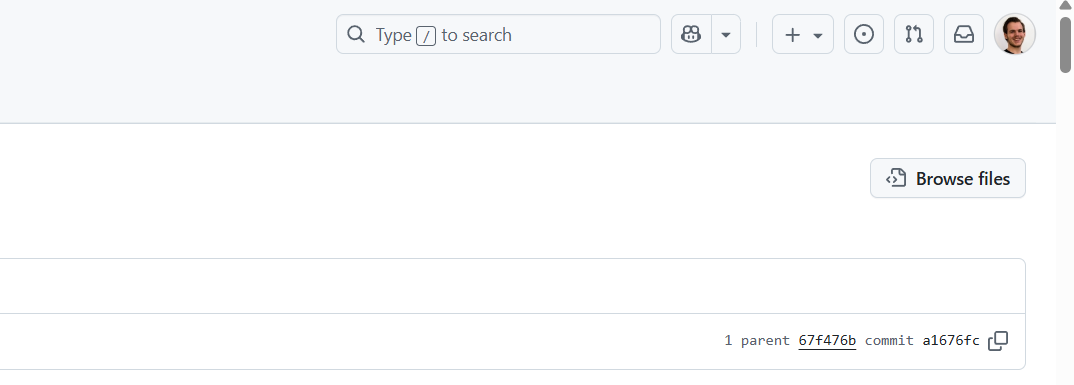Image resolution: width=1074 pixels, height=385 pixels.
Task: Open the Pull requests icon
Action: [914, 34]
